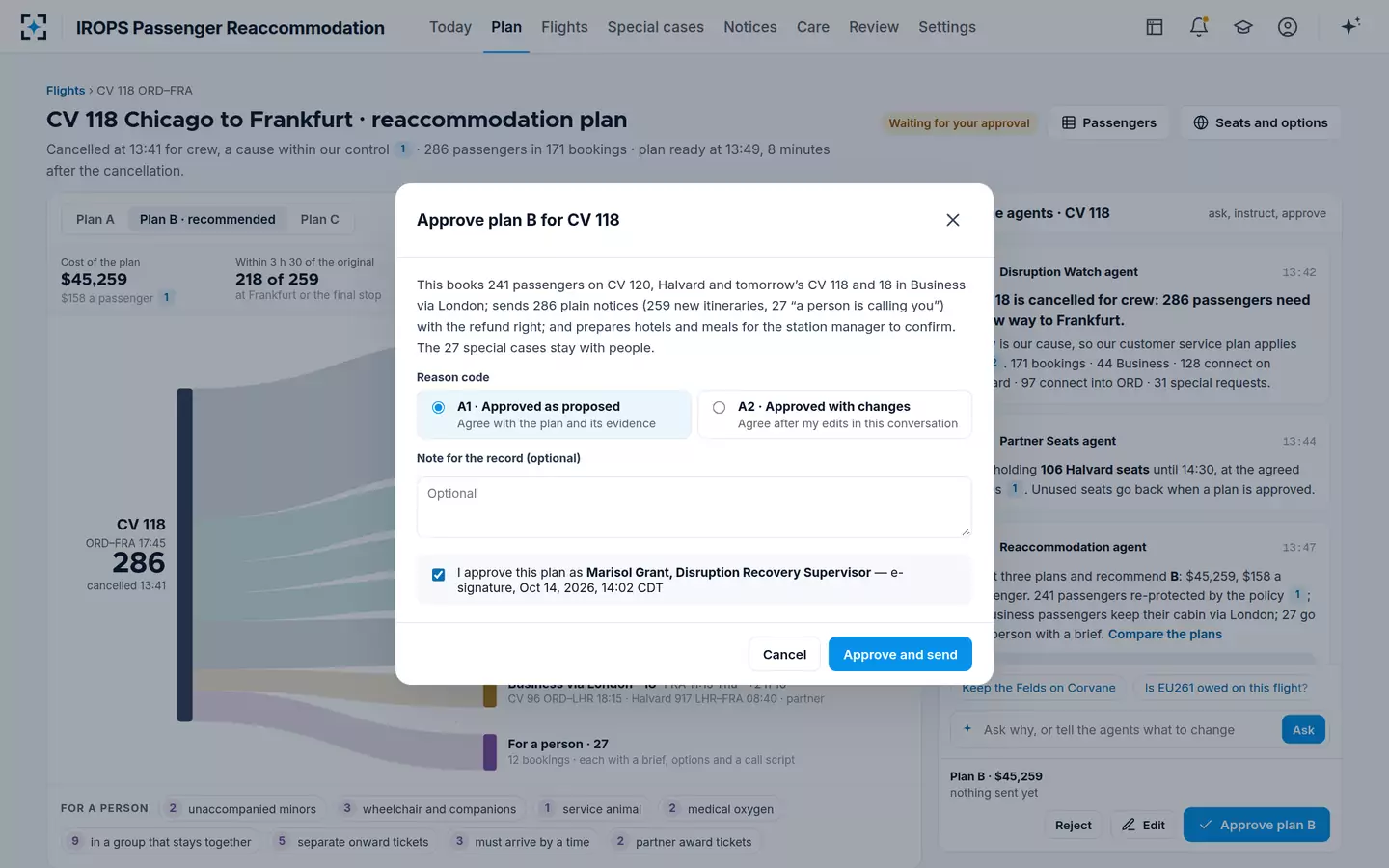Screen dimensions: 1389x868
Task: Click the optional note text field
Action: click(694, 507)
